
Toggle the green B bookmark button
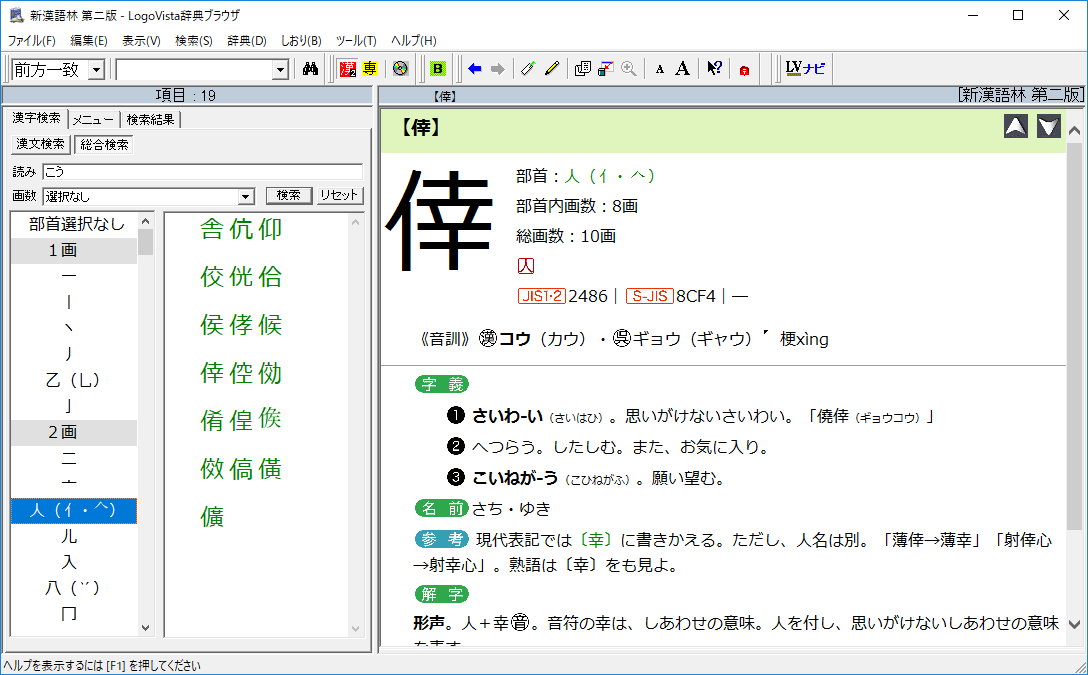pos(437,69)
